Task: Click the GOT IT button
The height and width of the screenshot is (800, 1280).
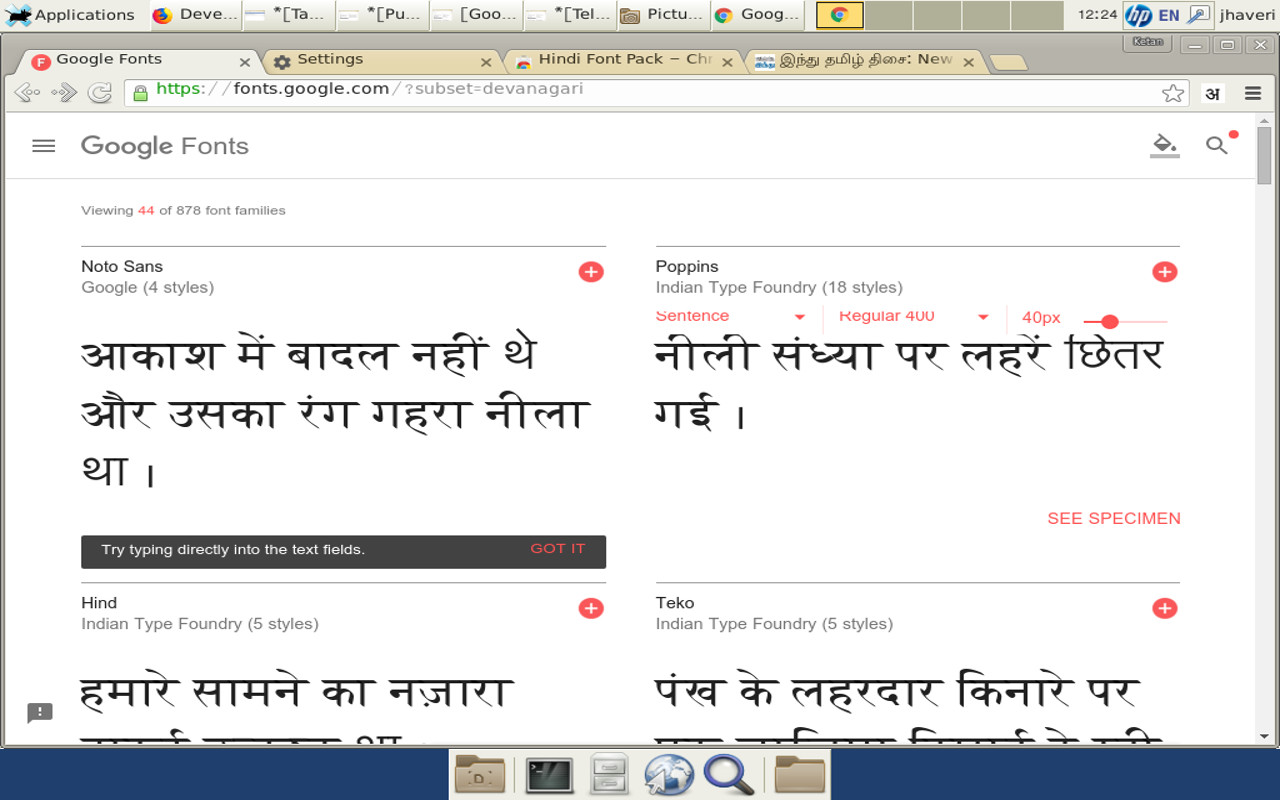Action: pyautogui.click(x=558, y=549)
